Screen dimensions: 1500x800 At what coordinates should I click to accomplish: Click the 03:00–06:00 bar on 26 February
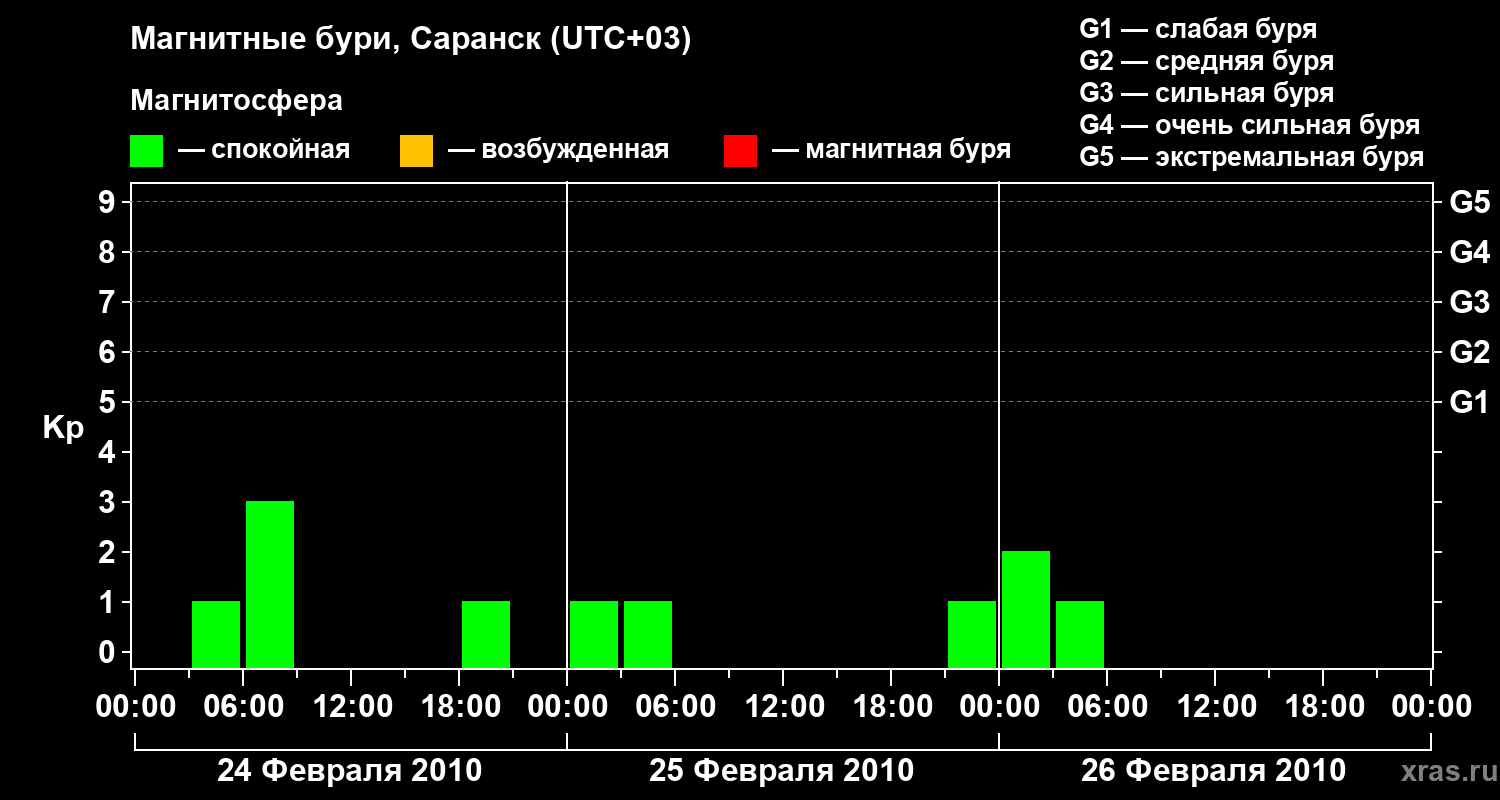tap(1080, 634)
